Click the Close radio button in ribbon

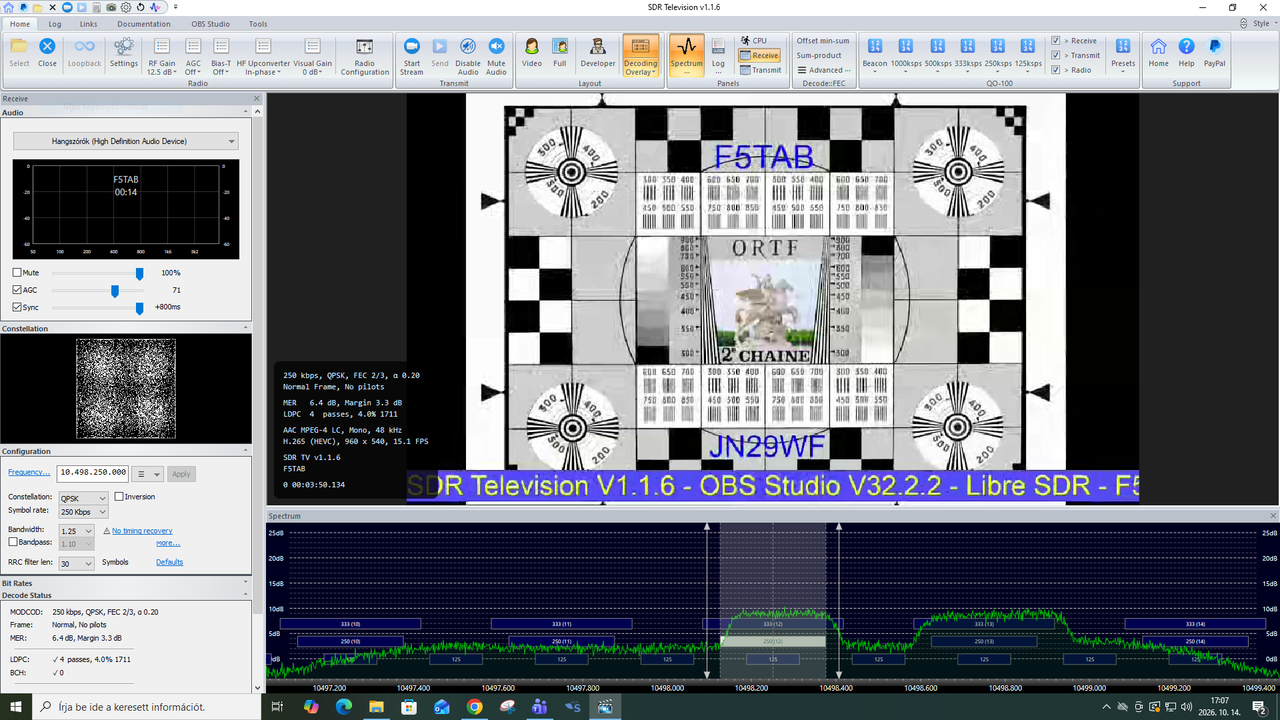(x=47, y=52)
